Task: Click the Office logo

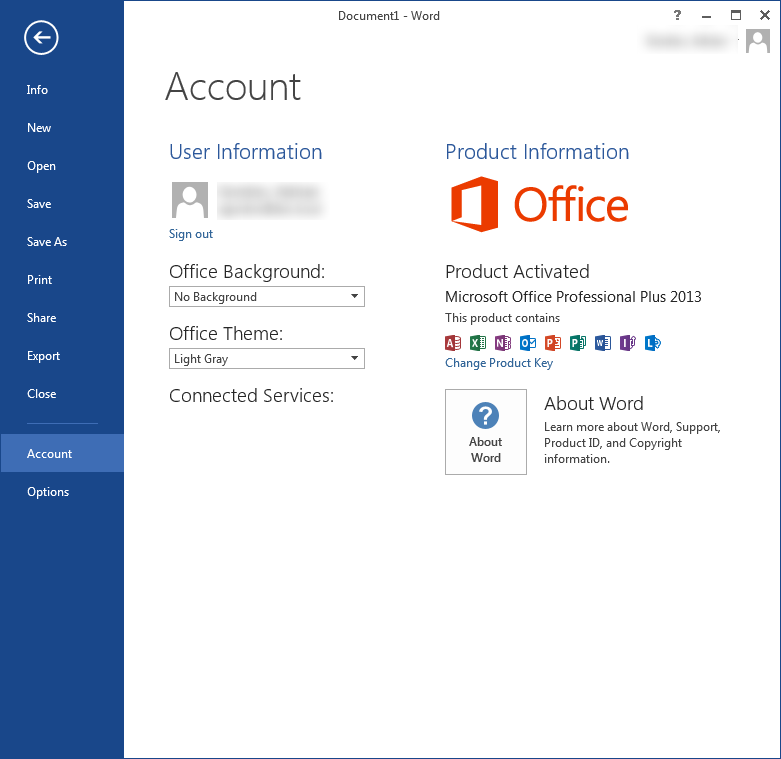Action: 539,204
